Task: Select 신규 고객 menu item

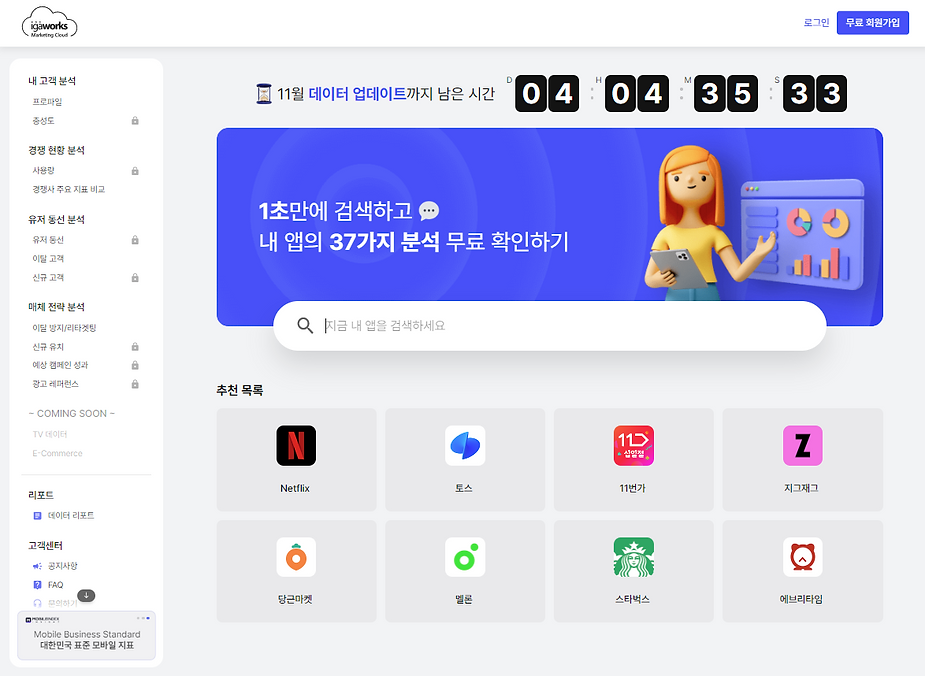Action: (x=48, y=277)
